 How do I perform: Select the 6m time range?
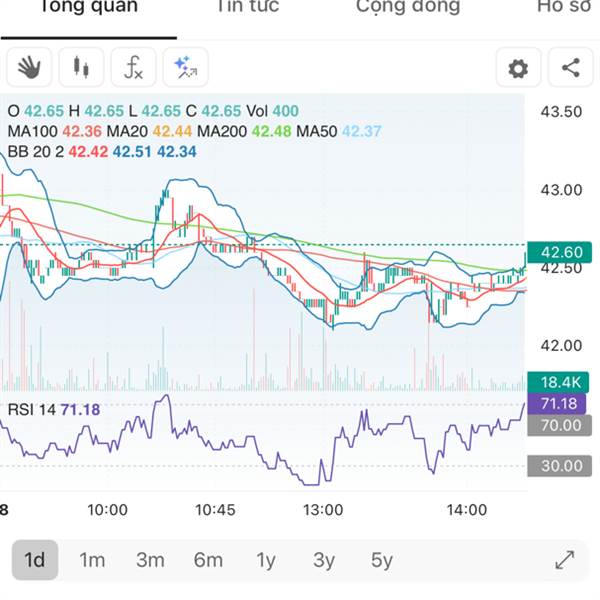[x=208, y=560]
